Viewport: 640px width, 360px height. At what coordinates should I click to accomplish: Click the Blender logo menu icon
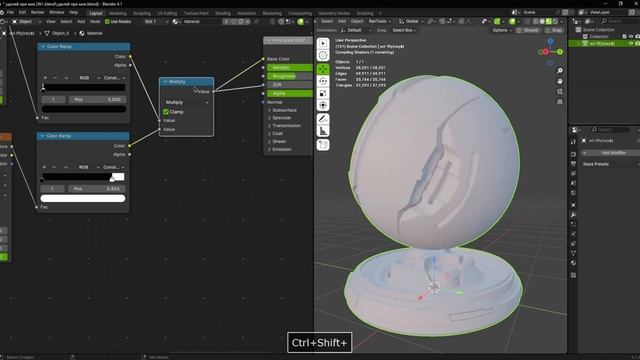(2, 13)
